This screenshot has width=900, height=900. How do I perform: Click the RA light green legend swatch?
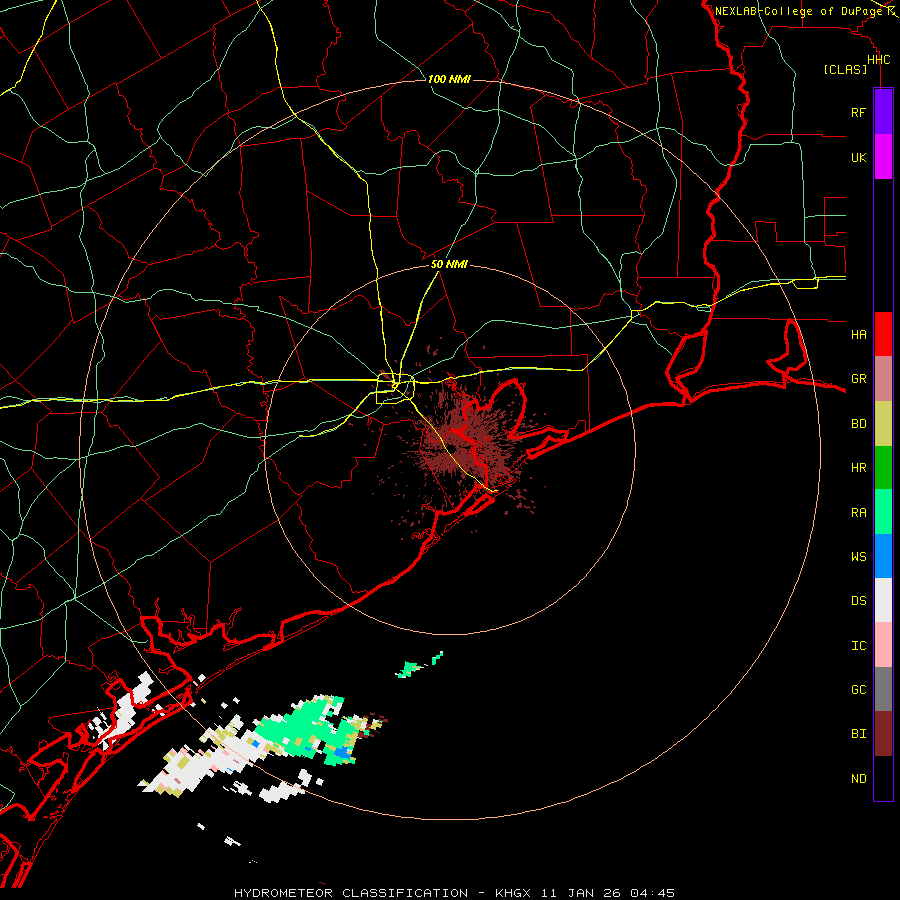883,512
